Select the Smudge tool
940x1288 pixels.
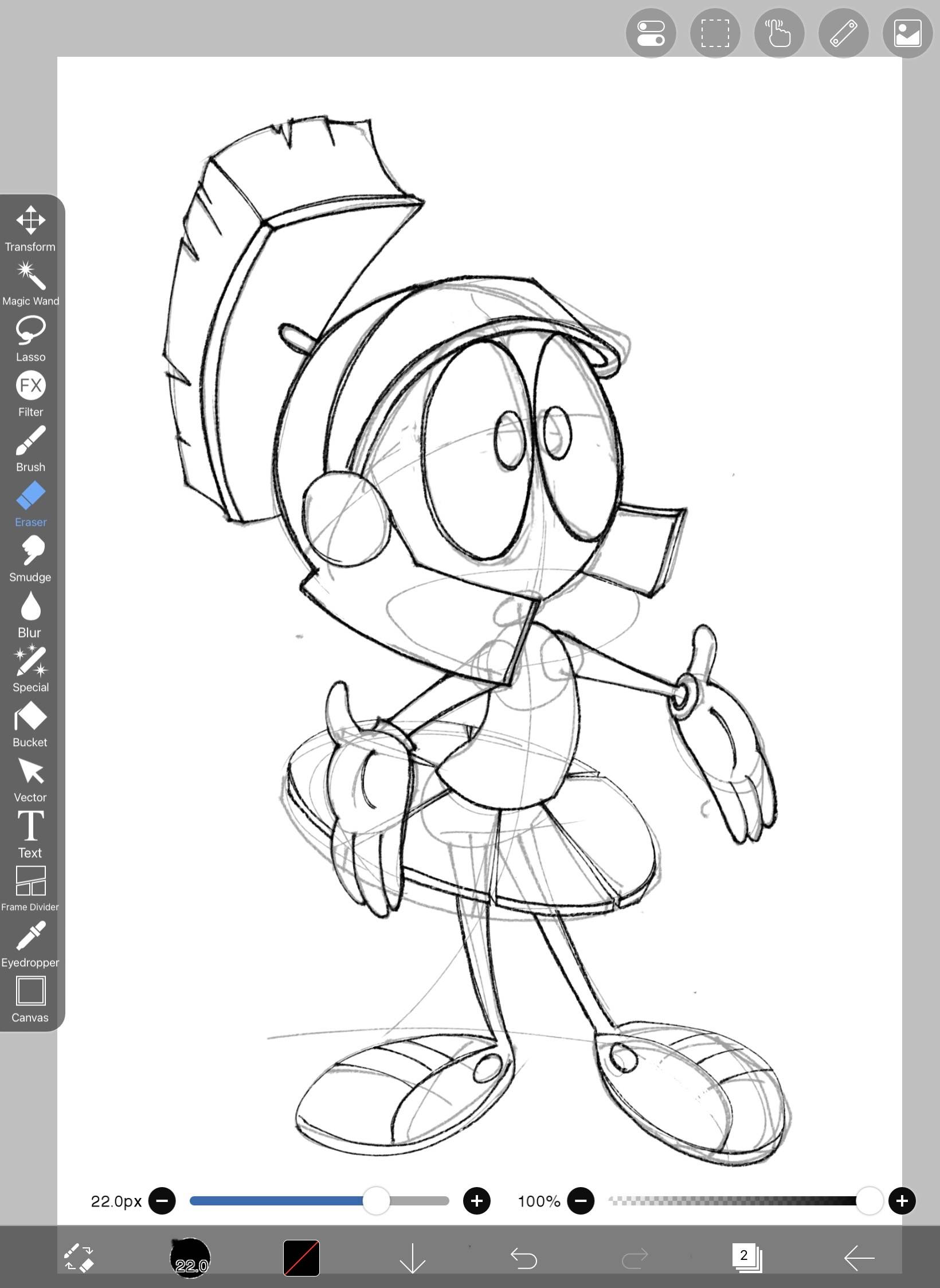[30, 560]
